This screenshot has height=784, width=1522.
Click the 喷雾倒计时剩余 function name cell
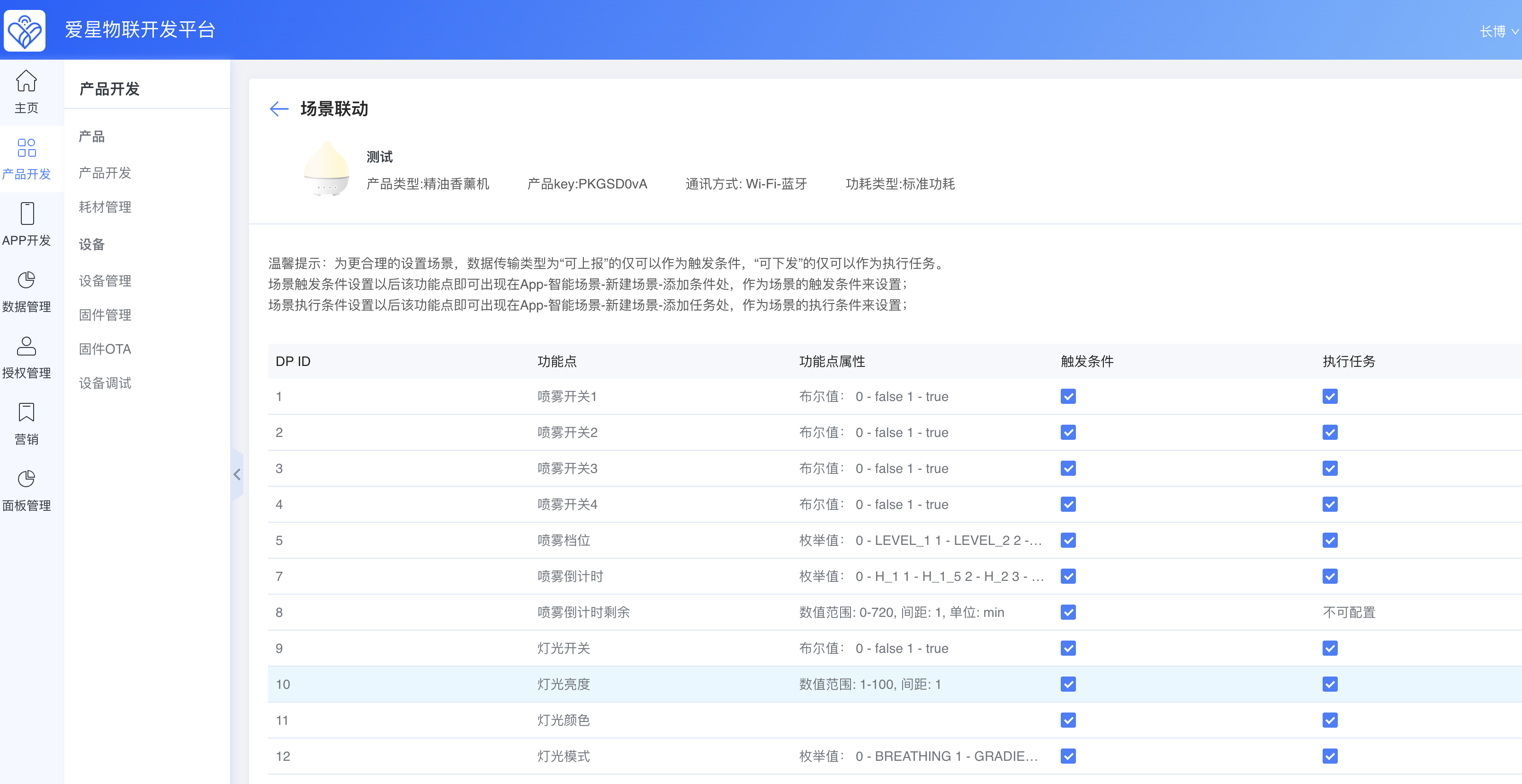(x=584, y=613)
